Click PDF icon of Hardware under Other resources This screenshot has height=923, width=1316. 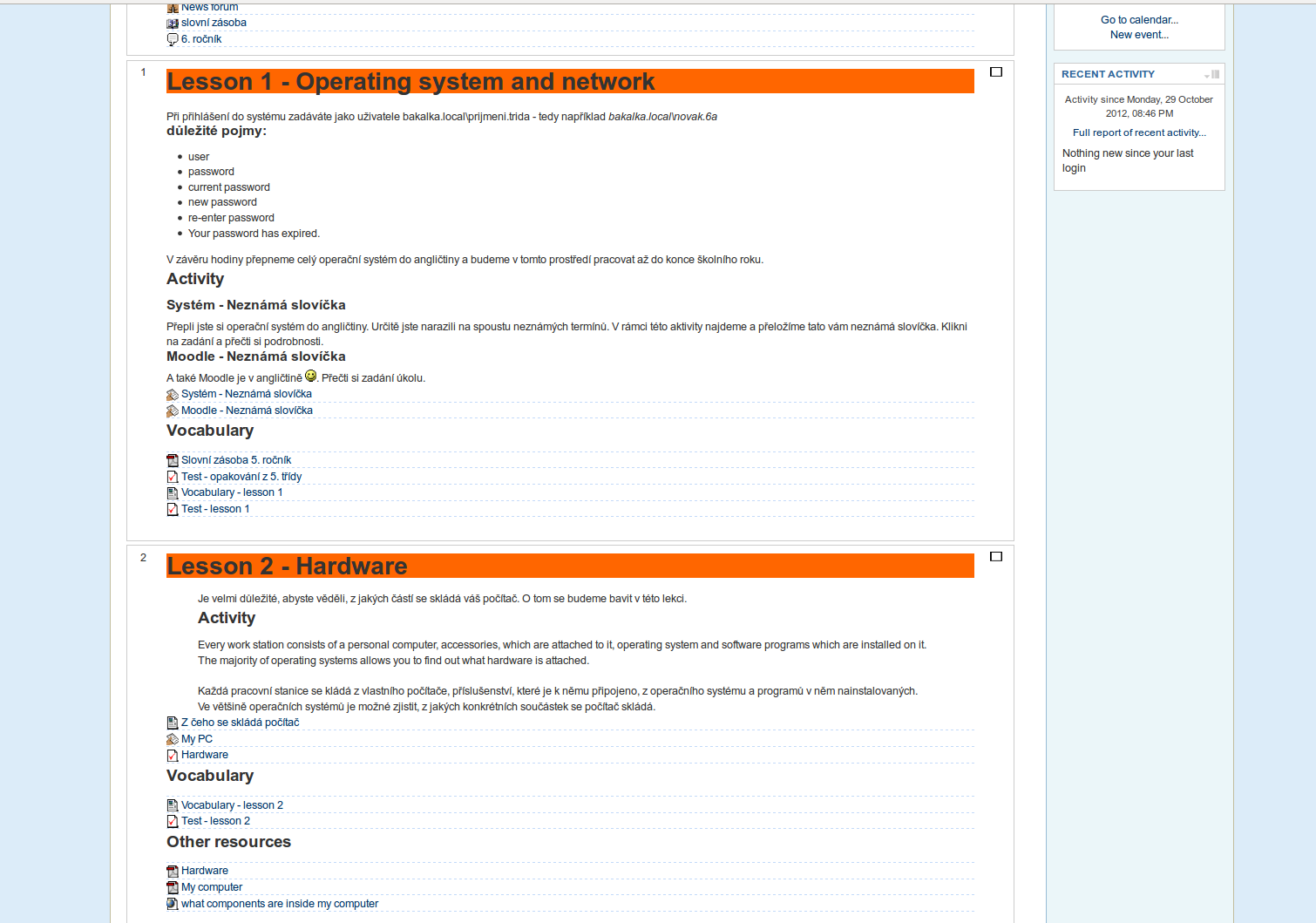(173, 872)
